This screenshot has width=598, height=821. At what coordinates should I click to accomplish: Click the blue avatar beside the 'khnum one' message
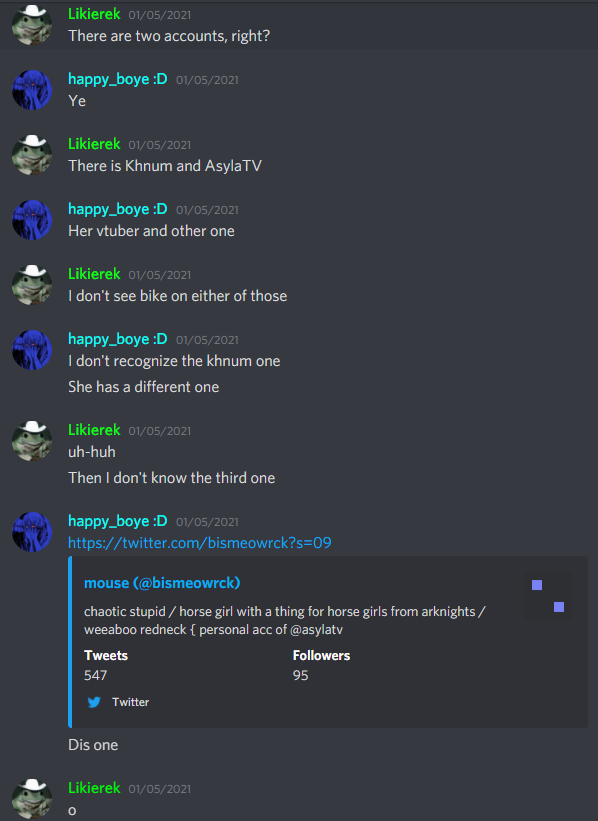[32, 350]
